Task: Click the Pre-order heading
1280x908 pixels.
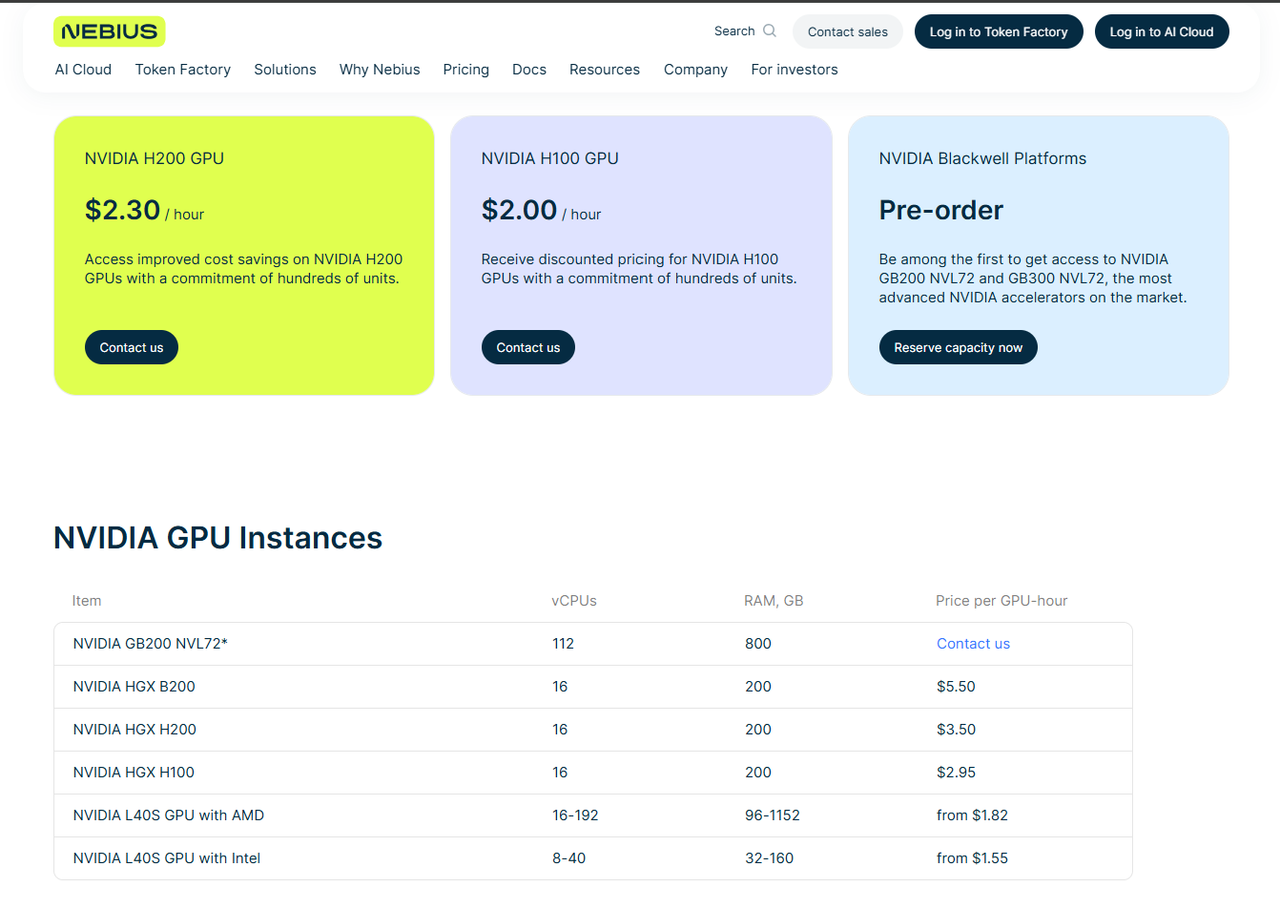Action: (x=941, y=210)
